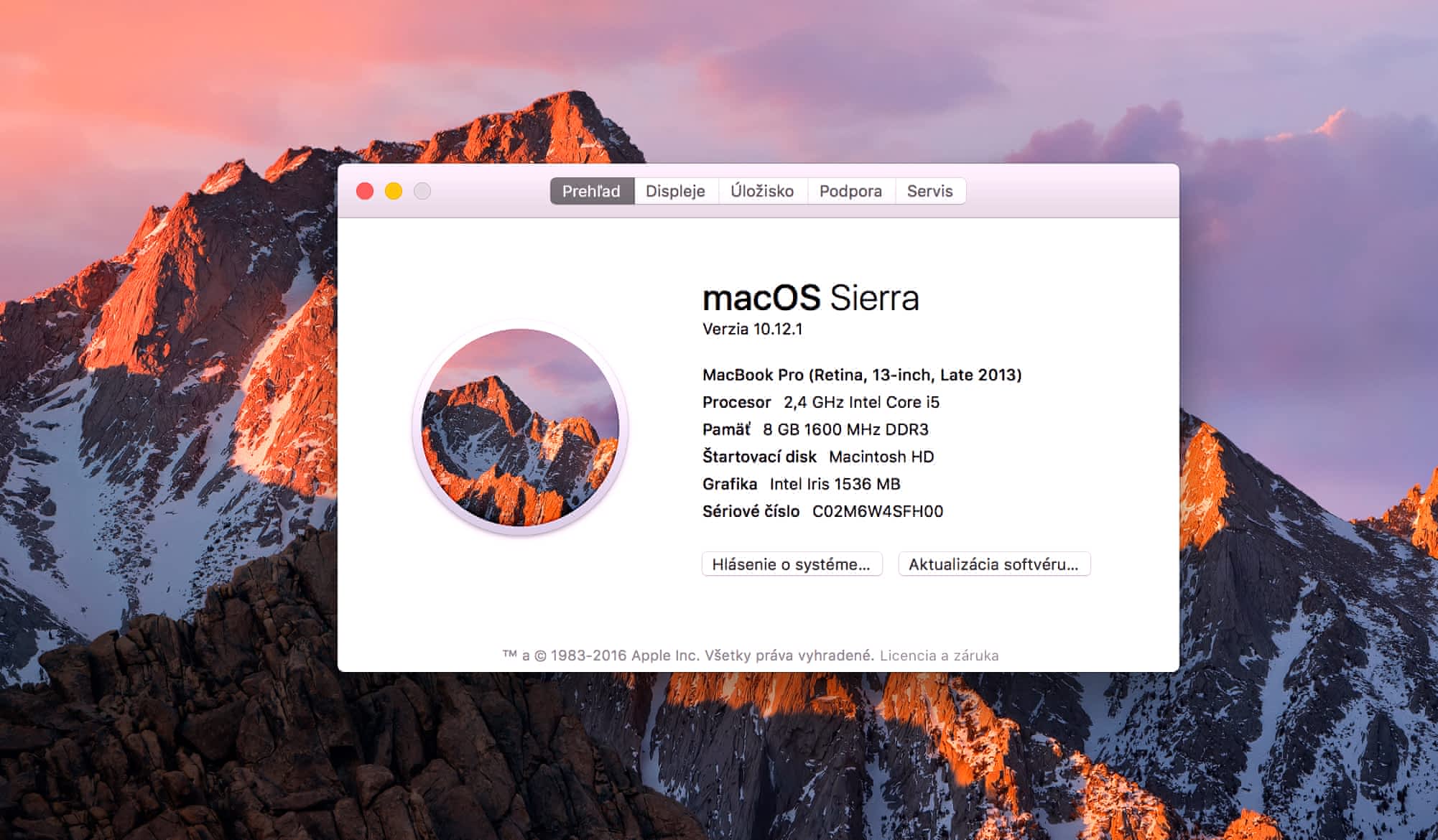
Task: Close the About This Mac window
Action: tap(365, 191)
